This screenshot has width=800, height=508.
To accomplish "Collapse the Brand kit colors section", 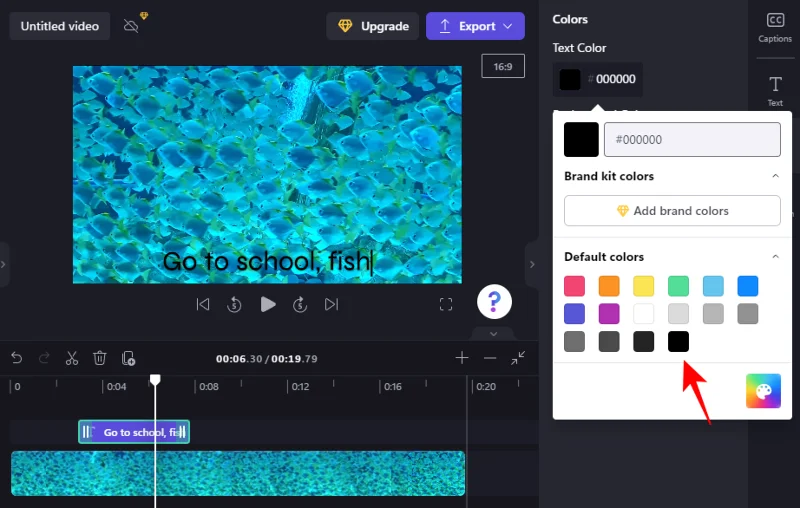I will [776, 176].
